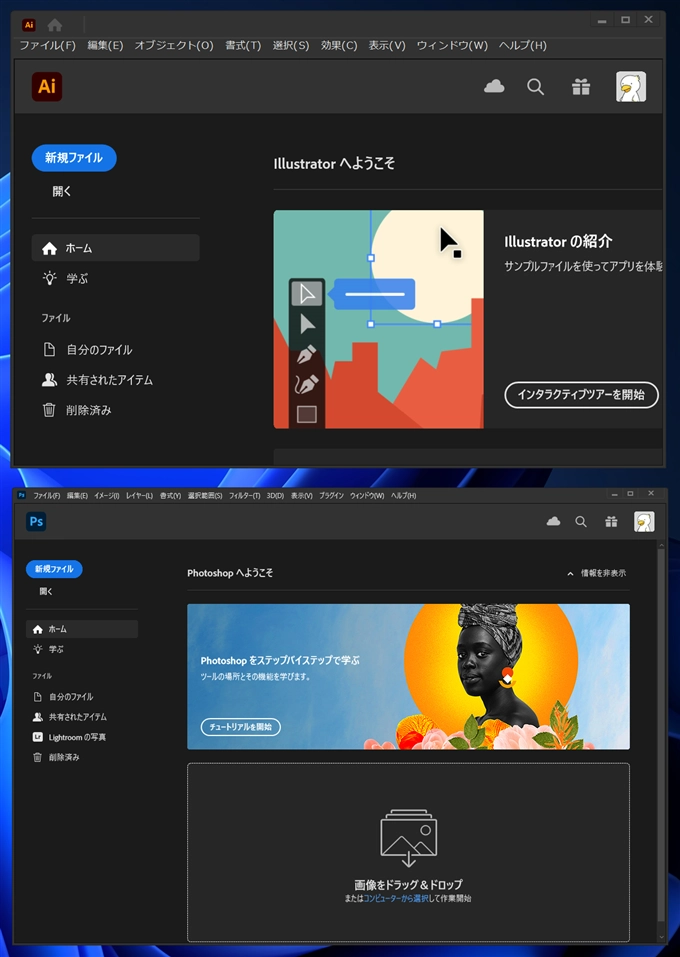Click the small Ps icon in Photoshop title bar
Viewport: 680px width, 957px height.
[21, 495]
